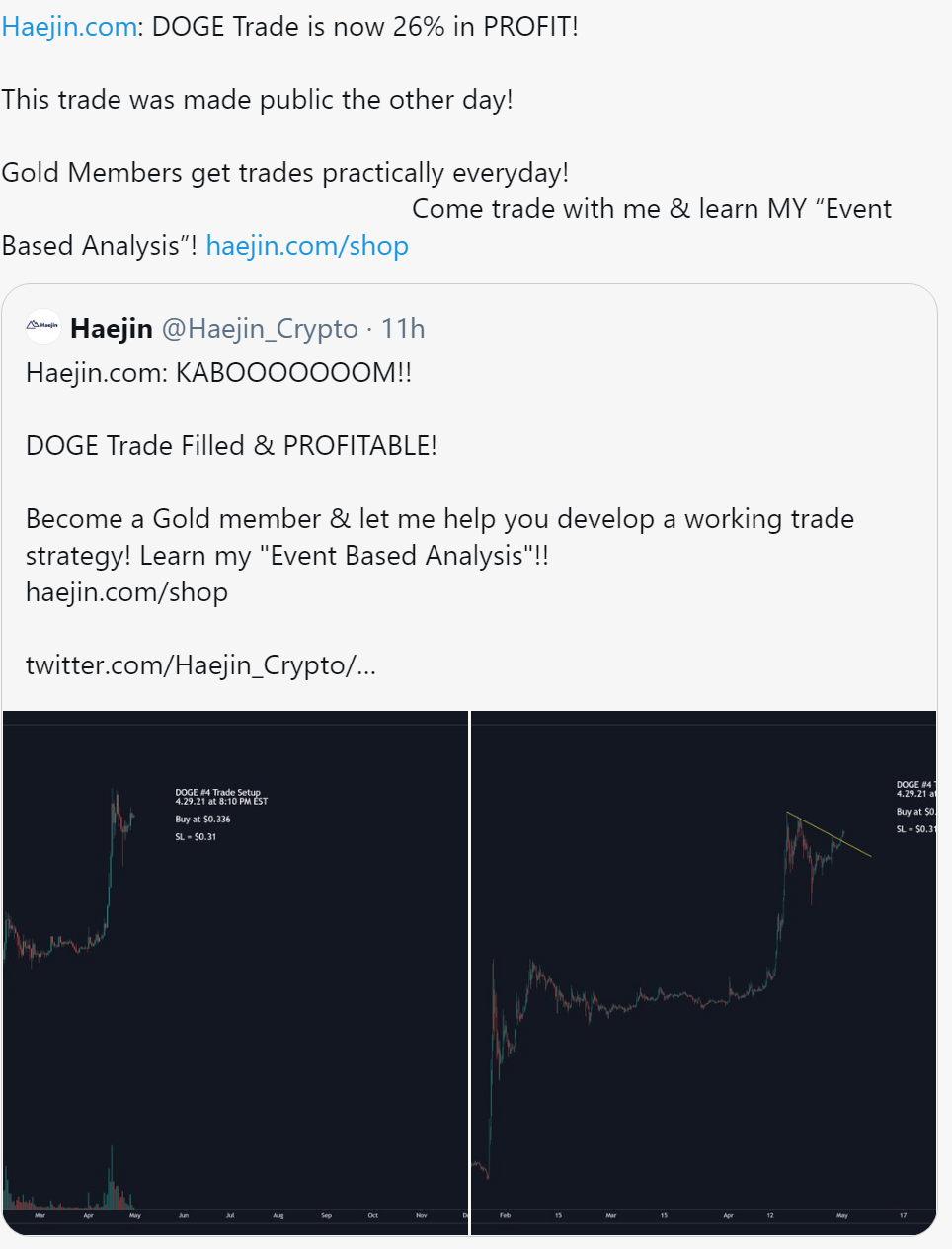Open the quoted author name Haejin

point(112,328)
